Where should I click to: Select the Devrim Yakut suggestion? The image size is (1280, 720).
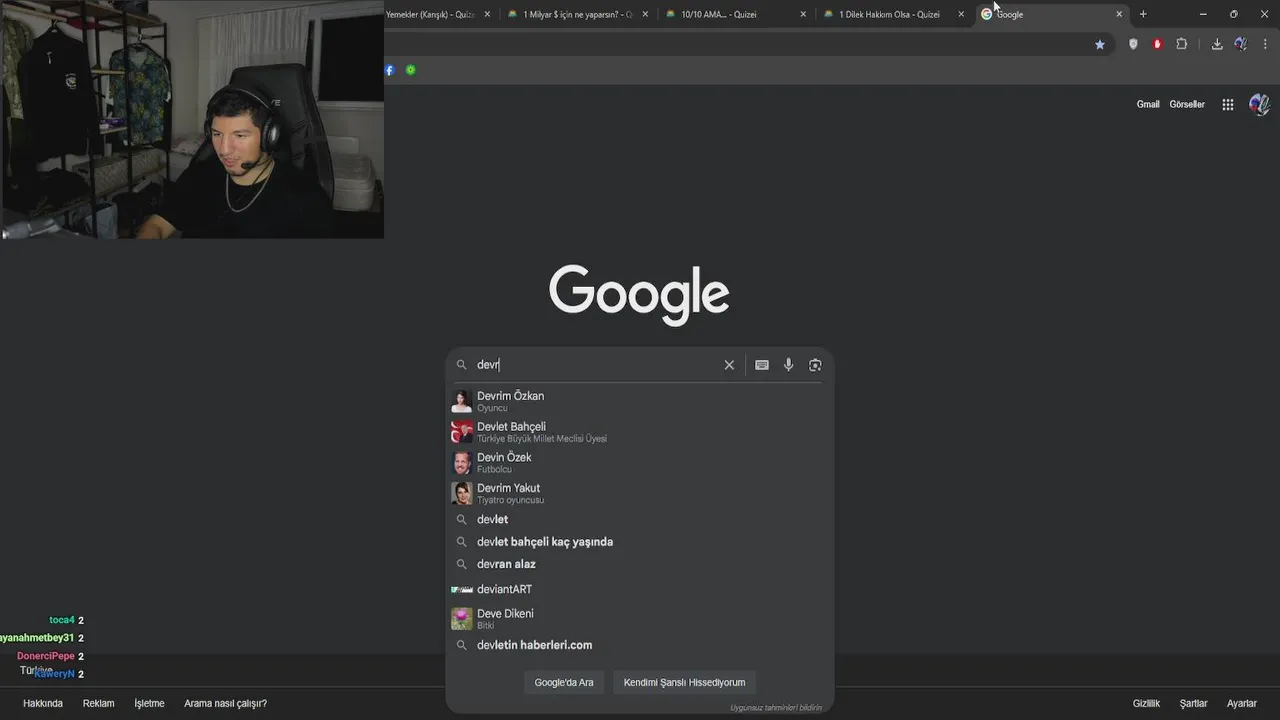[x=640, y=494]
